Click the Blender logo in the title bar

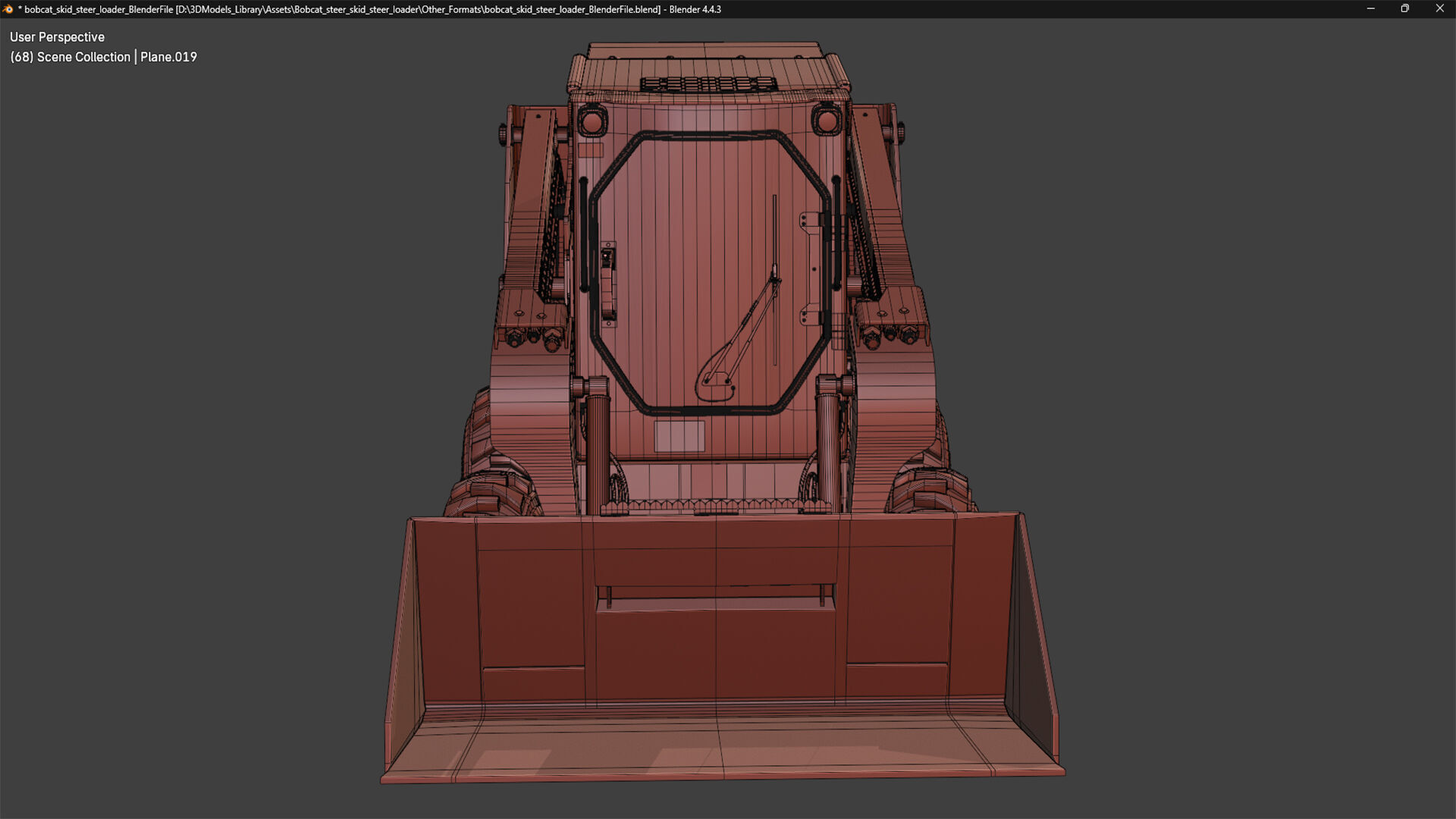(x=8, y=9)
